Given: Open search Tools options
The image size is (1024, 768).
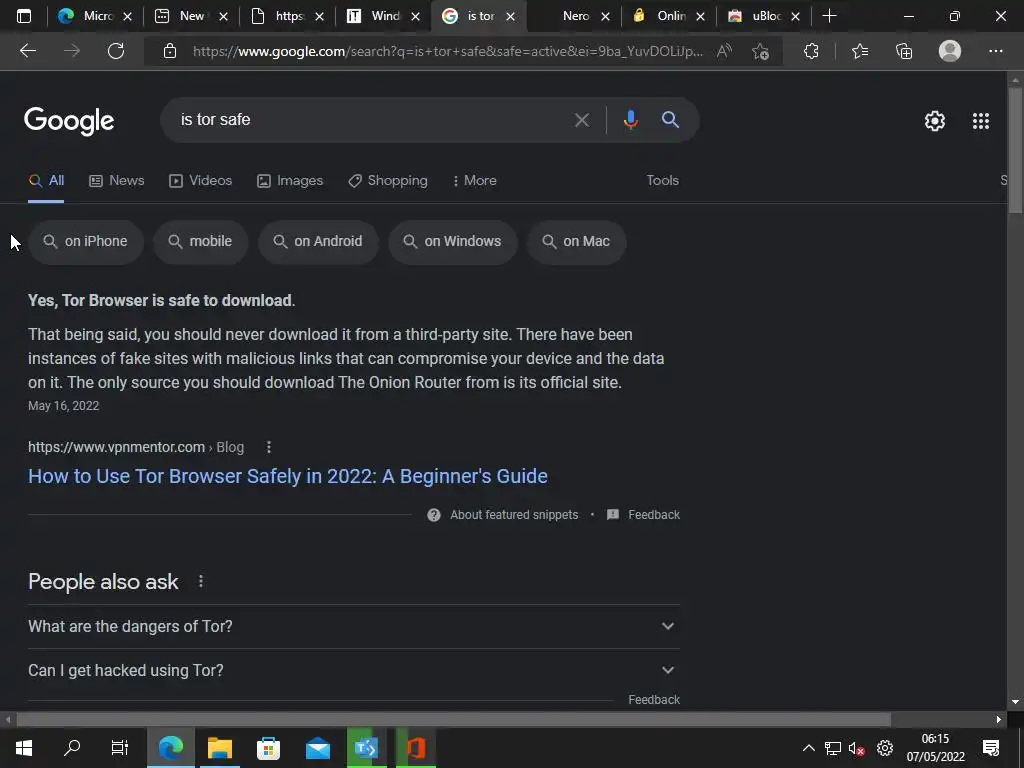Looking at the screenshot, I should [x=662, y=181].
